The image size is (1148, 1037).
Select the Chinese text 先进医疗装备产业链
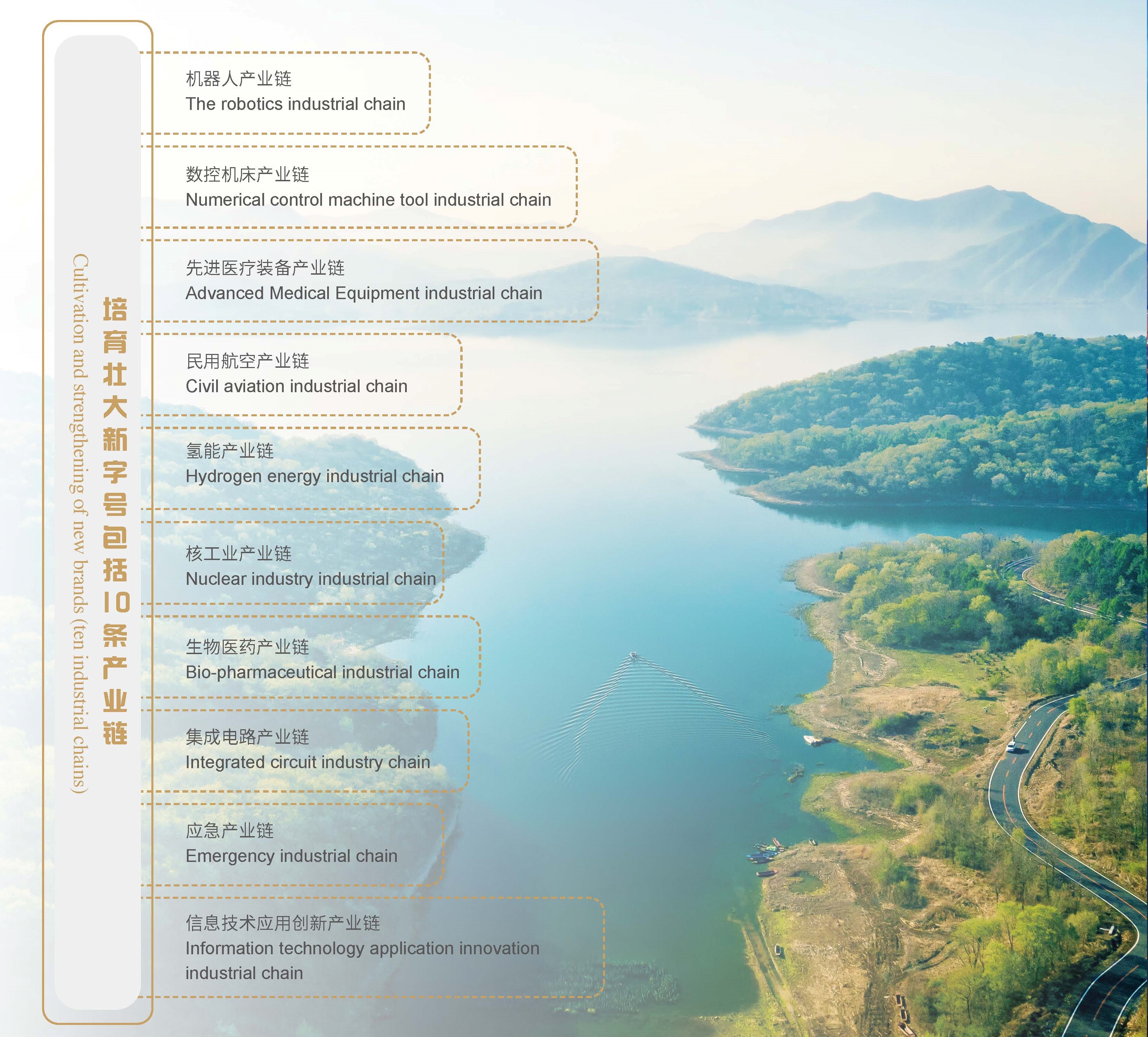pos(265,267)
